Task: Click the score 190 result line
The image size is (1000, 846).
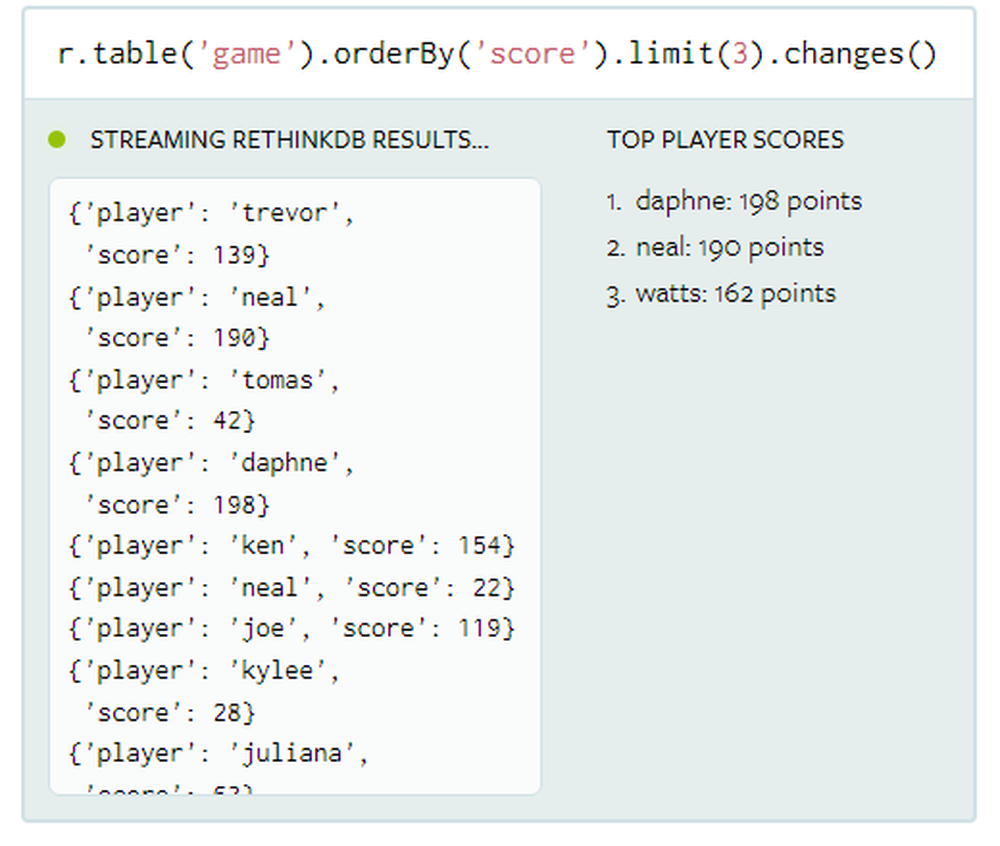Action: click(x=177, y=338)
